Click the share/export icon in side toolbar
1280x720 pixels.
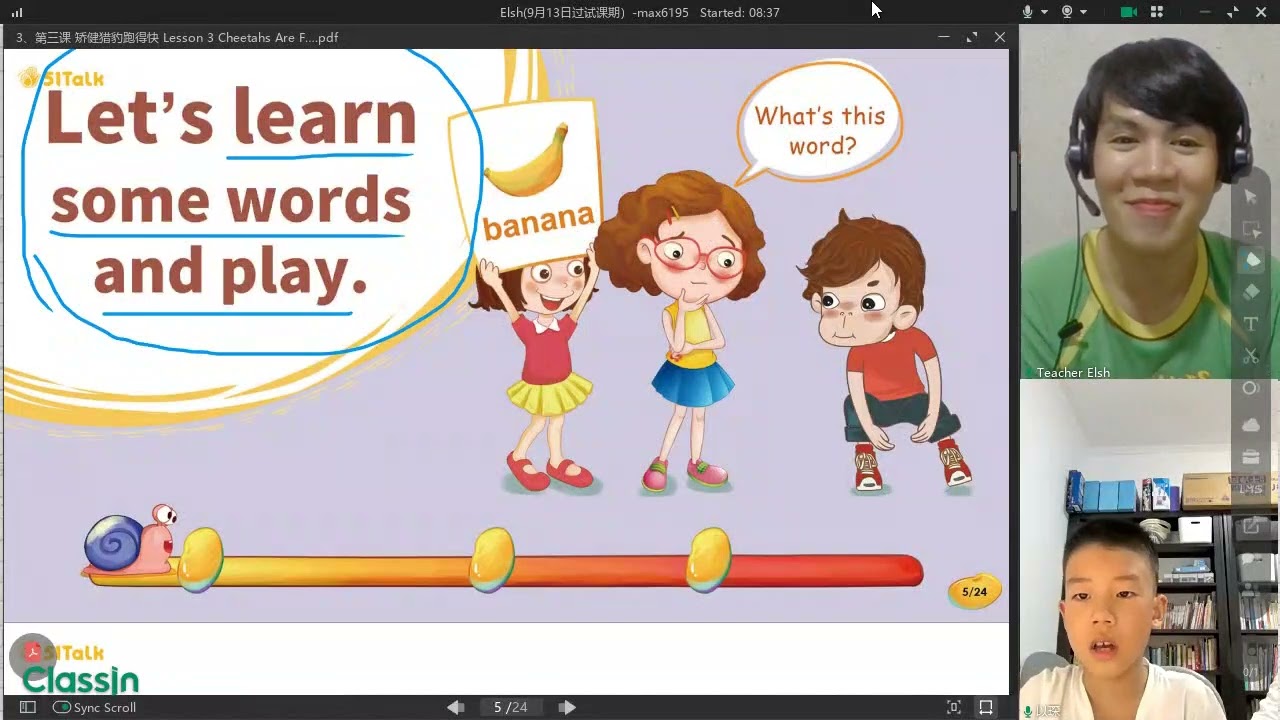[x=1251, y=526]
